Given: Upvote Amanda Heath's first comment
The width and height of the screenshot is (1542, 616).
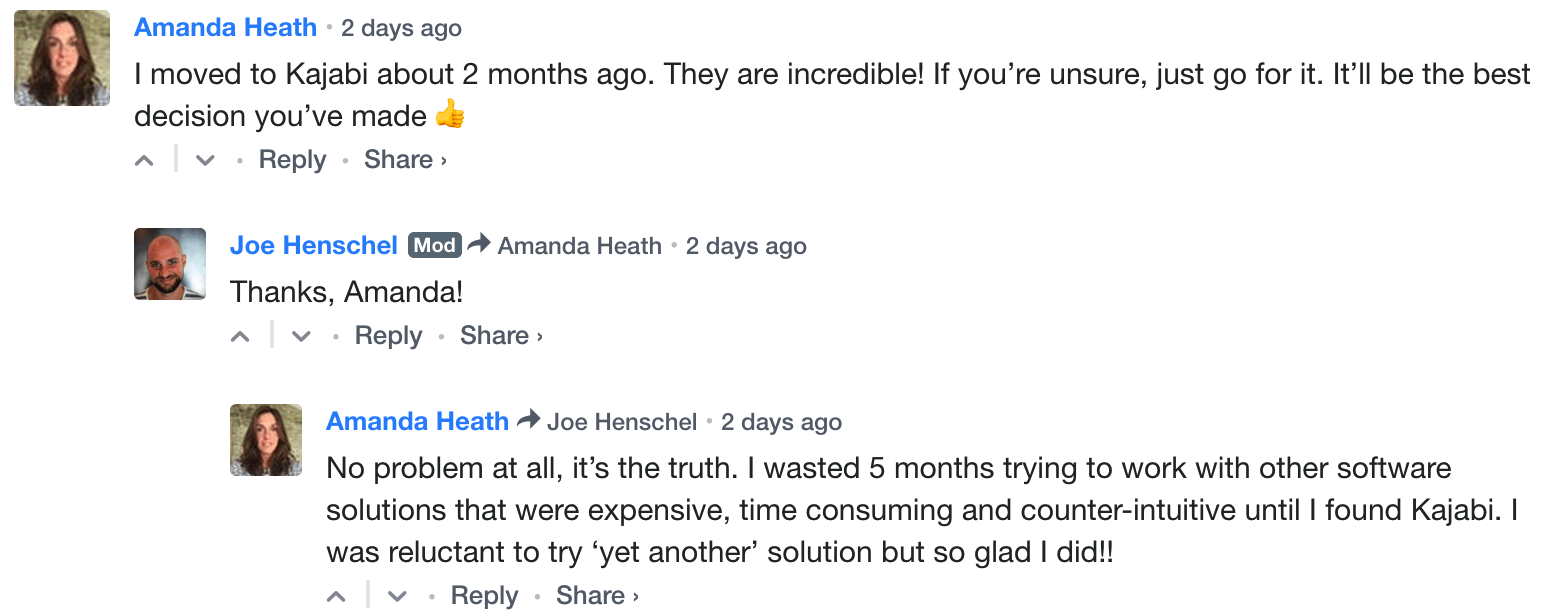Looking at the screenshot, I should click(145, 160).
